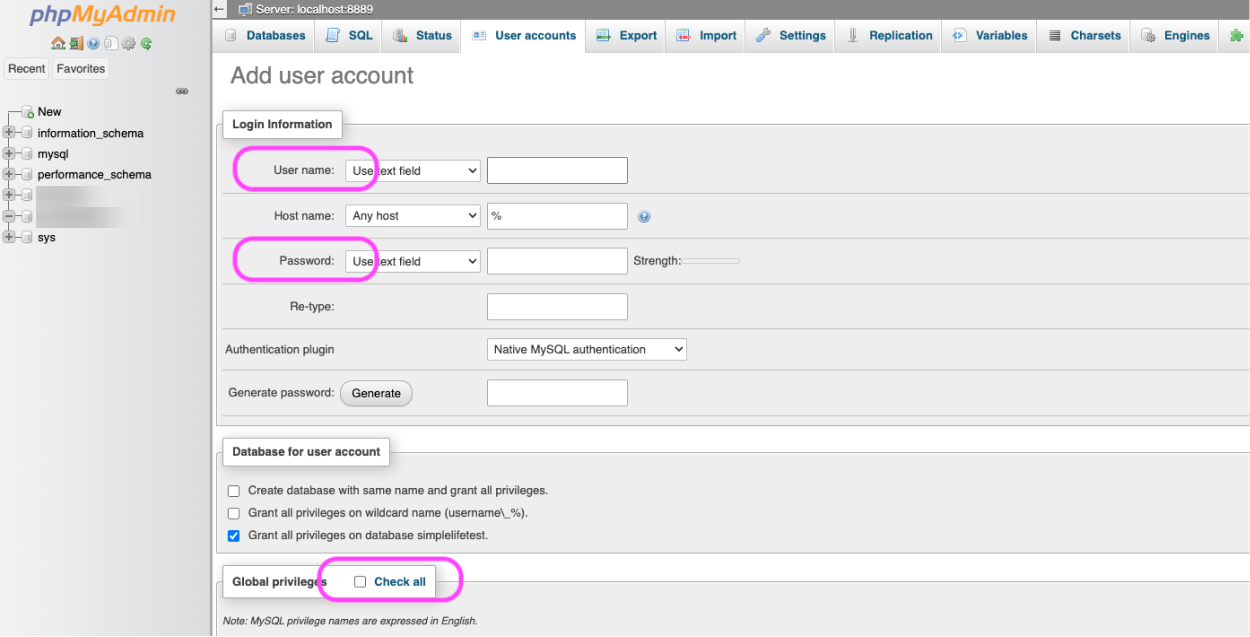Click the Host name help icon
1250x637 pixels.
[x=644, y=216]
